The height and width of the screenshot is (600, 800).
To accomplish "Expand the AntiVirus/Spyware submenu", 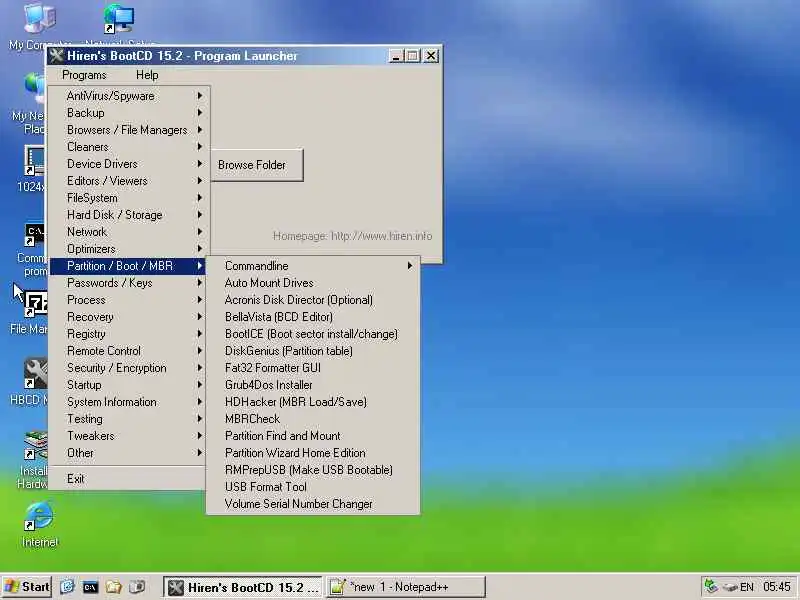I will [128, 95].
